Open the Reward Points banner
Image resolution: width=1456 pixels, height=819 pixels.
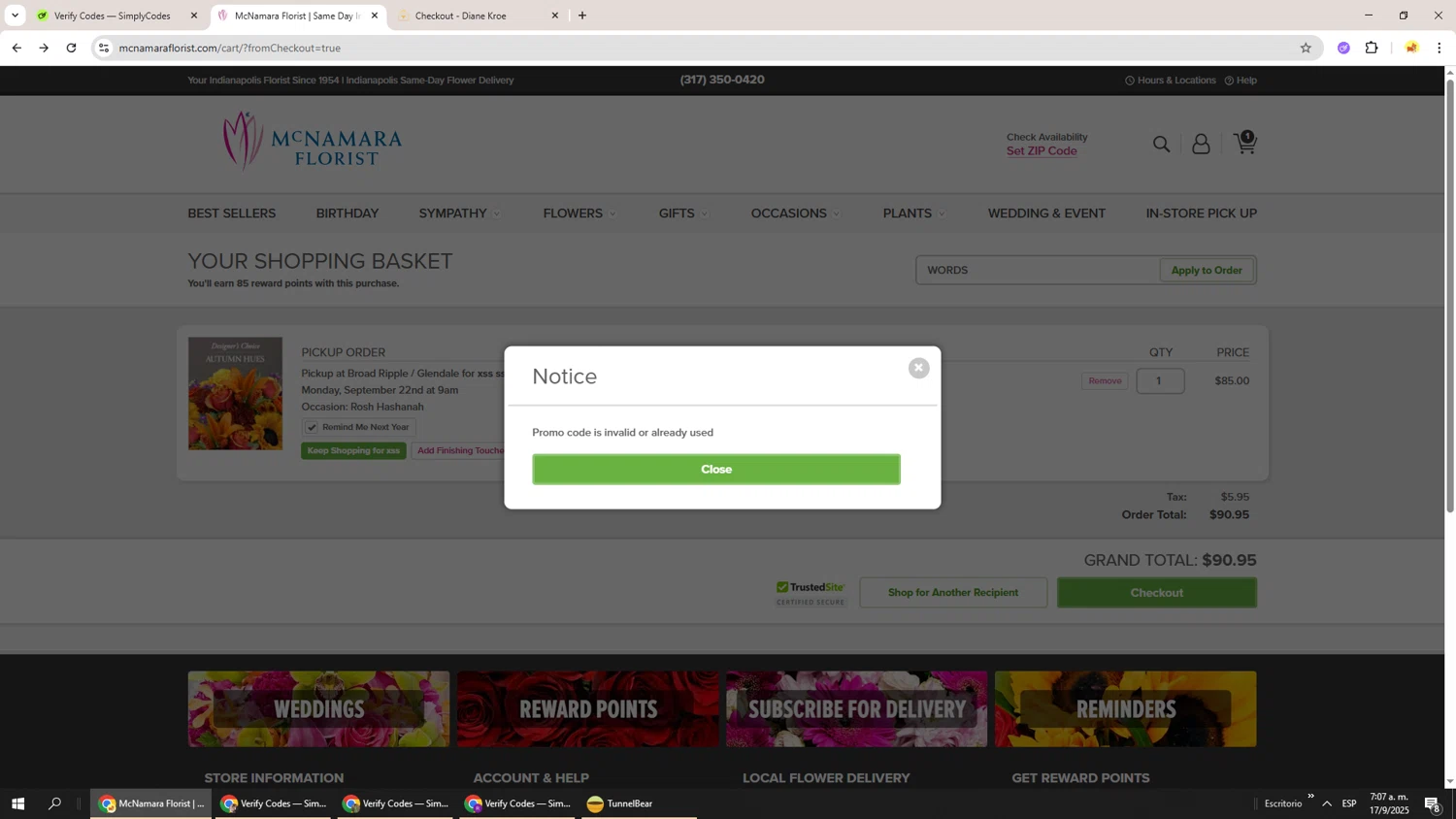click(587, 709)
